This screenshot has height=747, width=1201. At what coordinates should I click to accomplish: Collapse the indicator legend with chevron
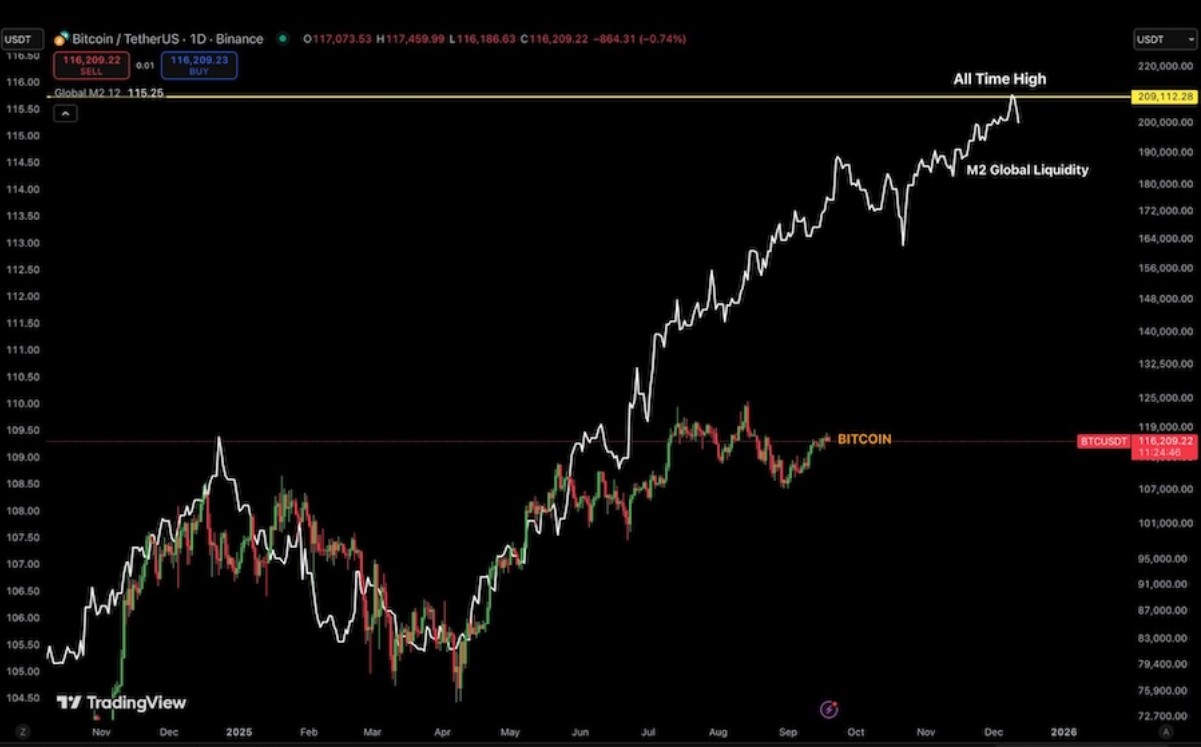[64, 114]
